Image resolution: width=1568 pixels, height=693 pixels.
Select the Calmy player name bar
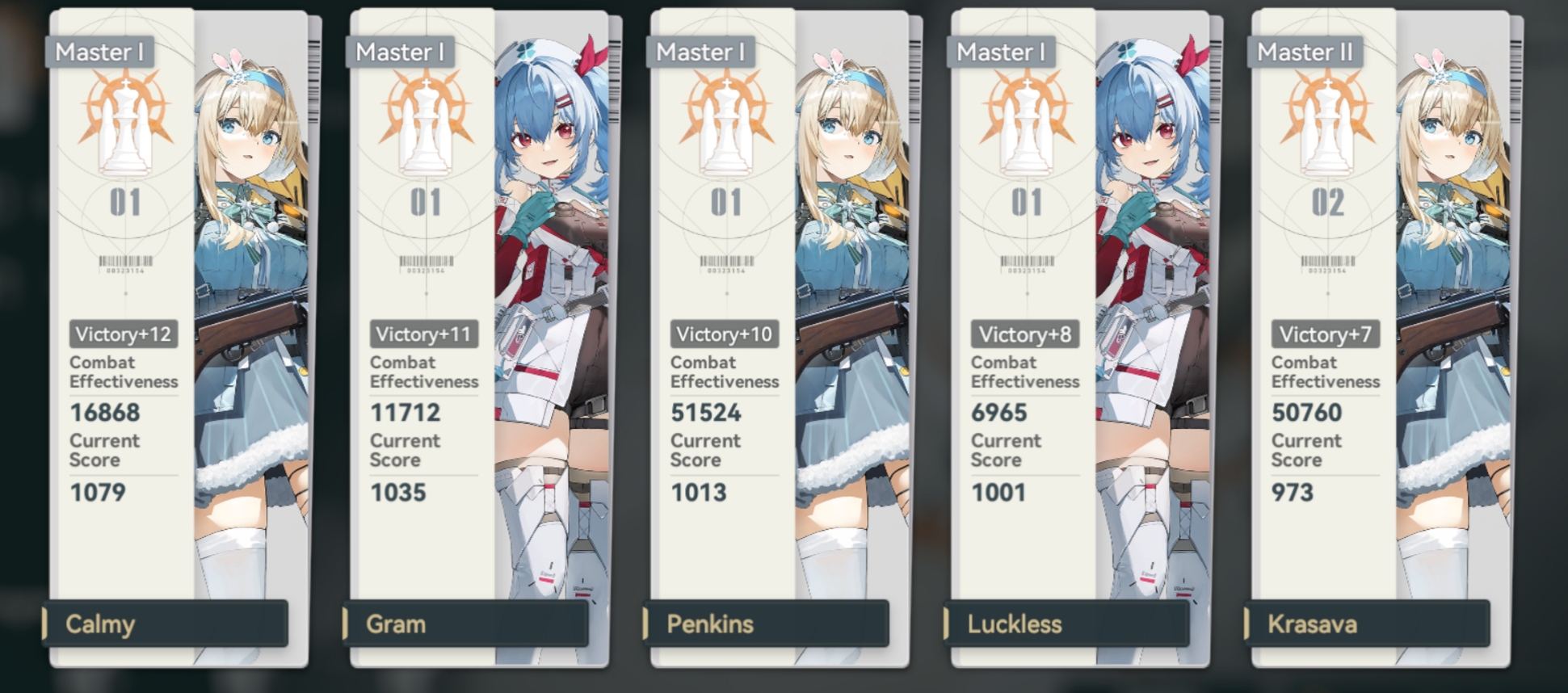coord(166,624)
